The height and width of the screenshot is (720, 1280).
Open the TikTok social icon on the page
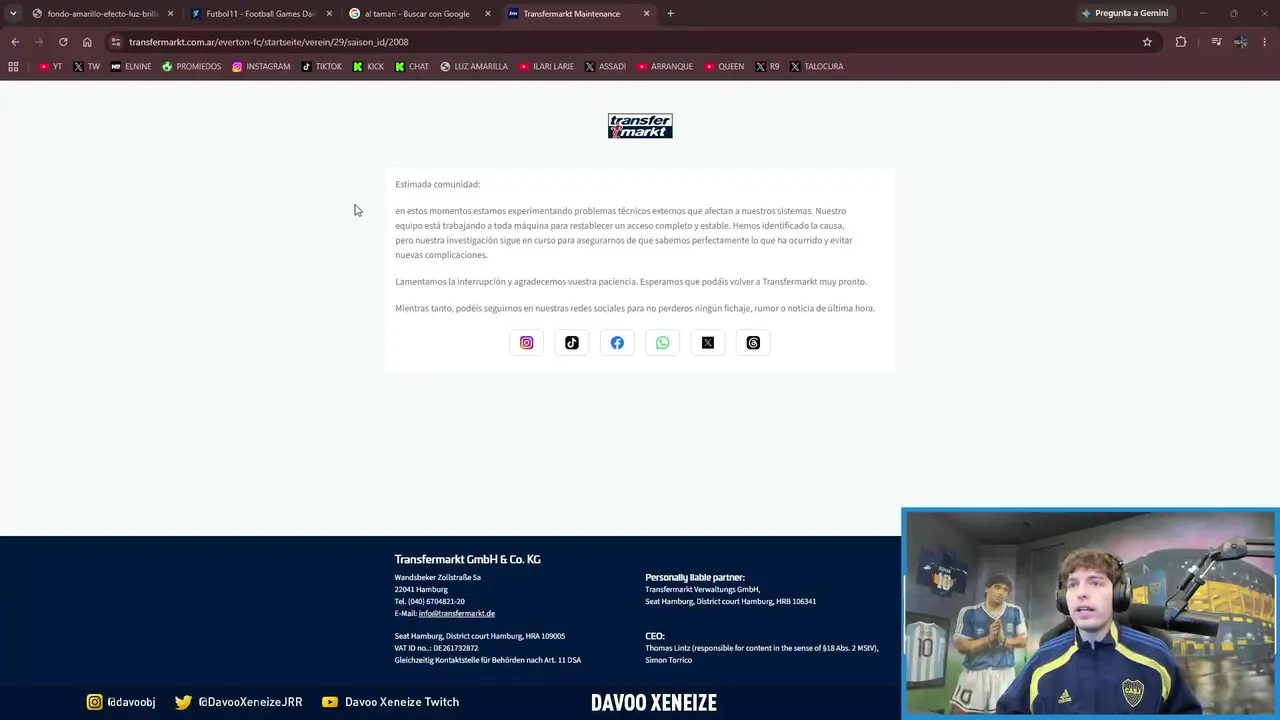pyautogui.click(x=572, y=343)
